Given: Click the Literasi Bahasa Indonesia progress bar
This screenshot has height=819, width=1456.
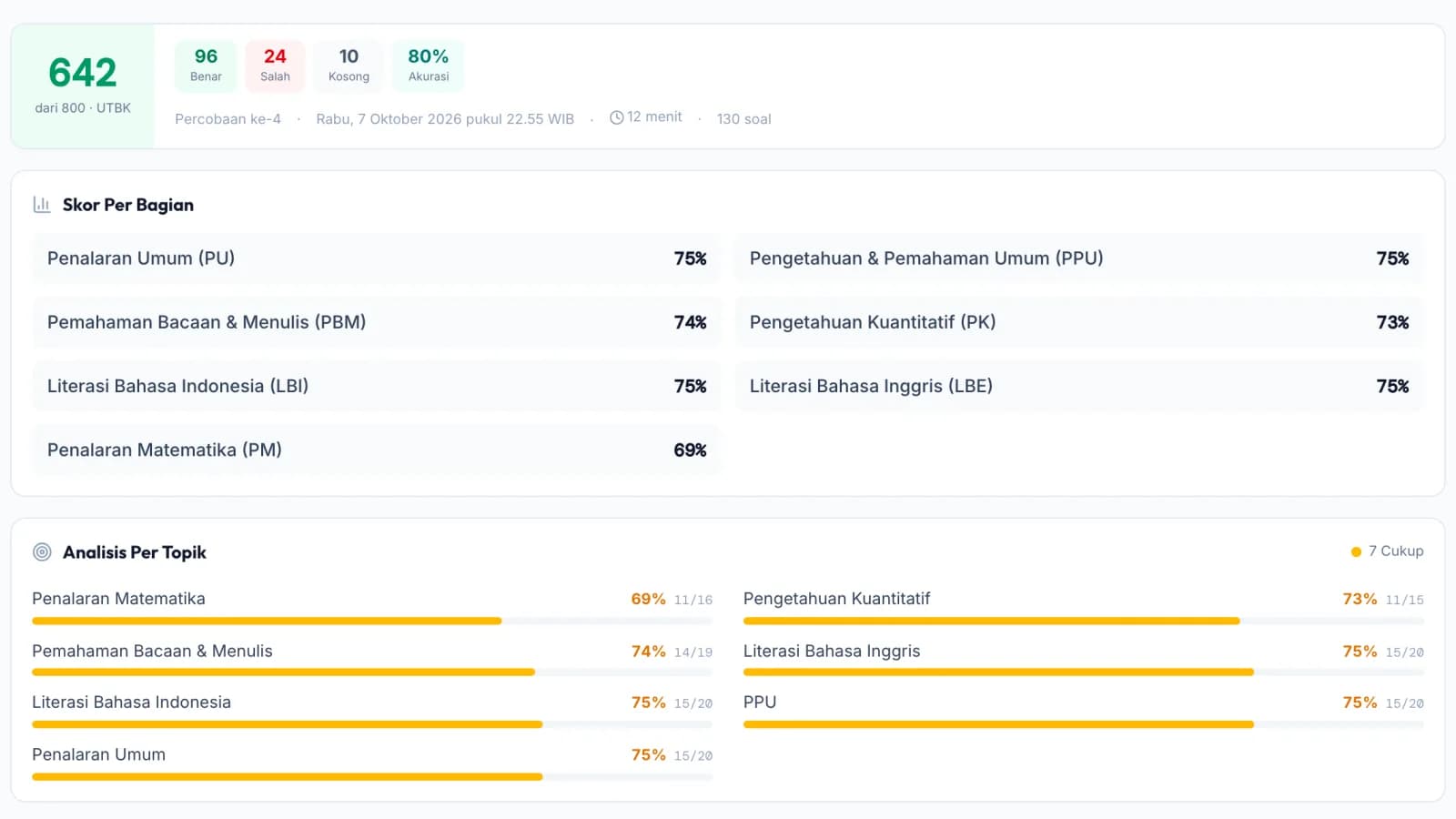Looking at the screenshot, I should [372, 724].
